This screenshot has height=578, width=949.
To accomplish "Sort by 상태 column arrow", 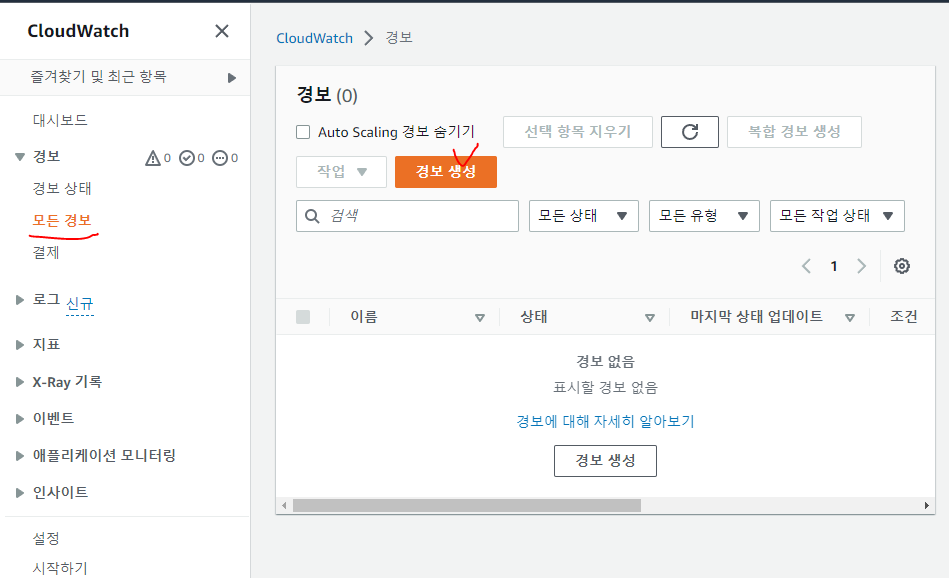I will 650,318.
